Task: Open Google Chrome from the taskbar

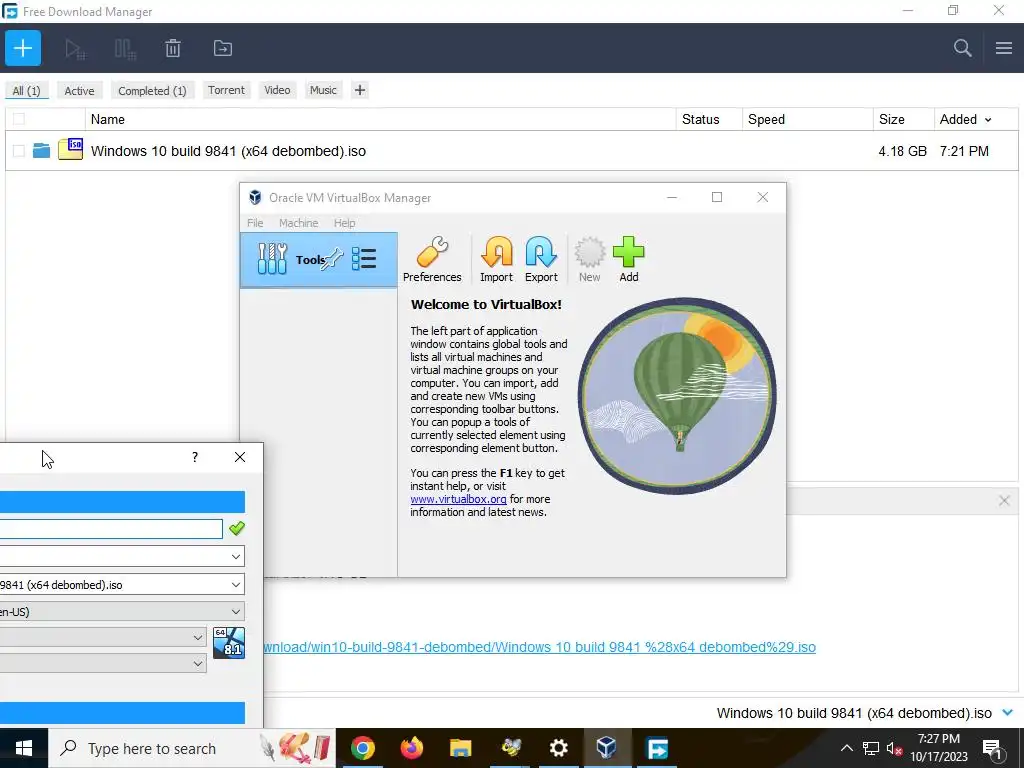Action: [x=362, y=748]
